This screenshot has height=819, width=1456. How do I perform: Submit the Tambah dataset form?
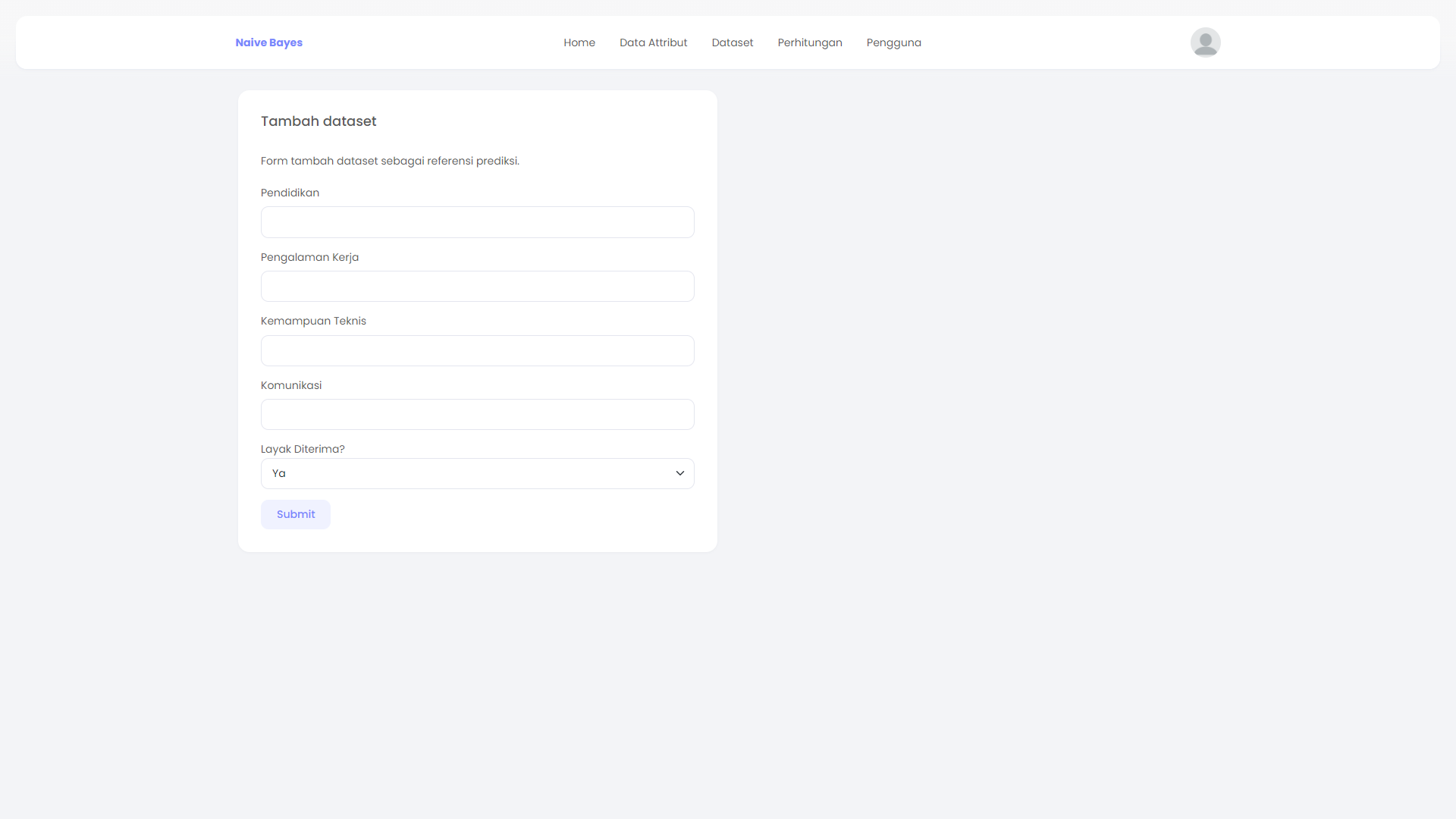coord(296,514)
